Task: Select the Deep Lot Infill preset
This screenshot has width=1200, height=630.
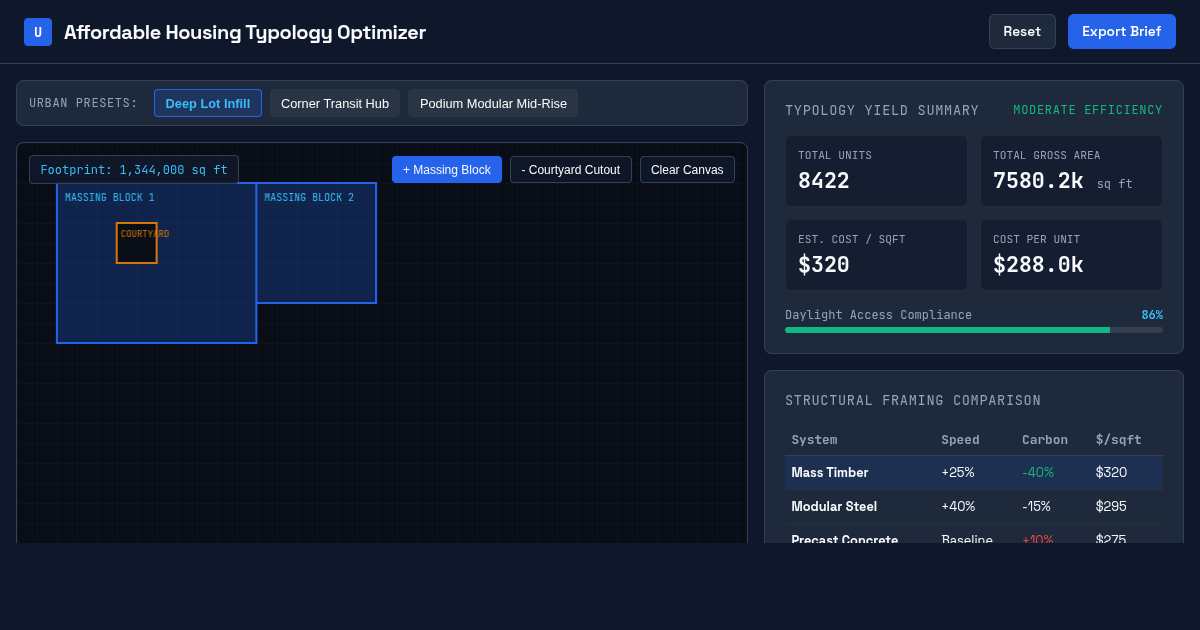Action: 208,103
